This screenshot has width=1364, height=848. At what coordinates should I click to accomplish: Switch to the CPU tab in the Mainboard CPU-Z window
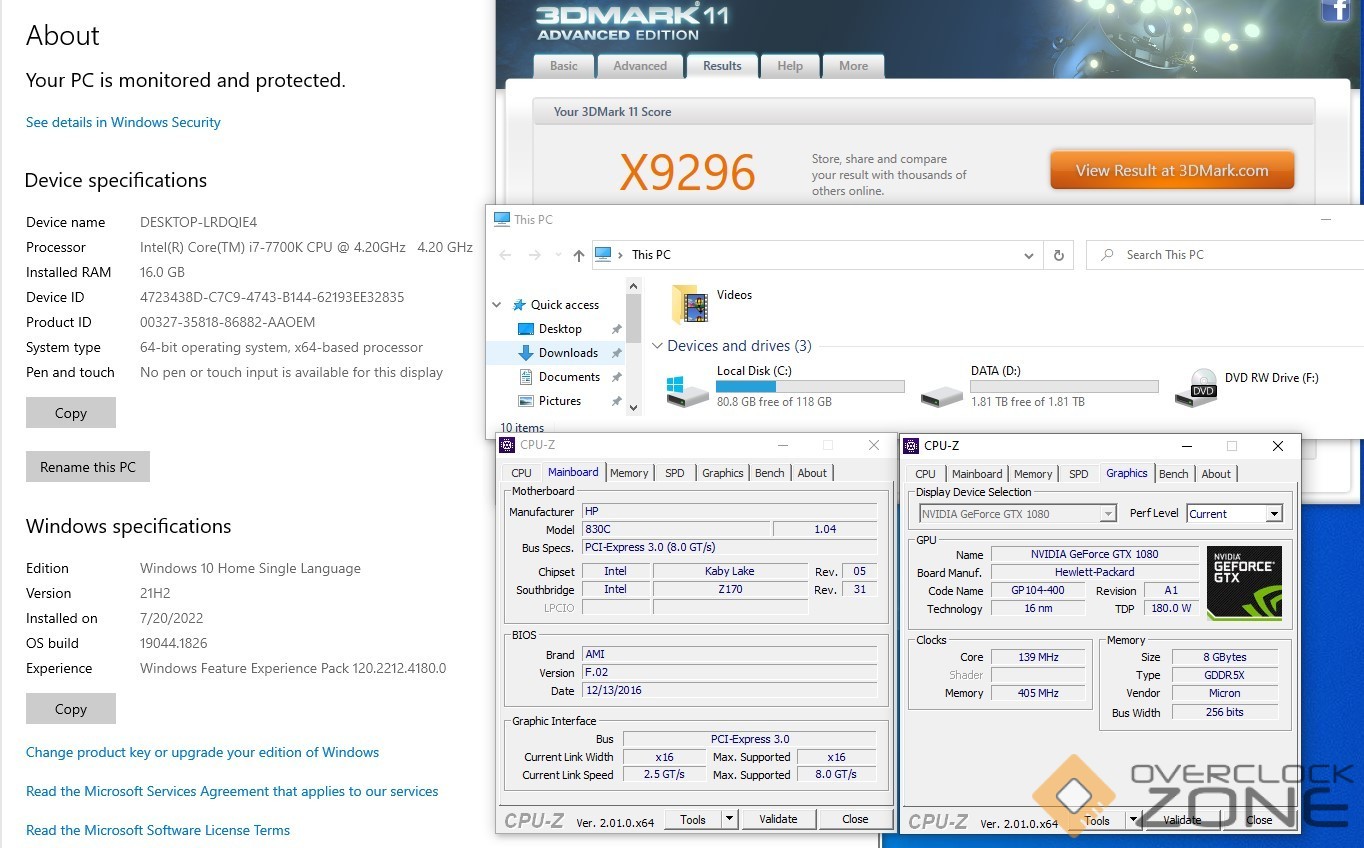point(522,473)
